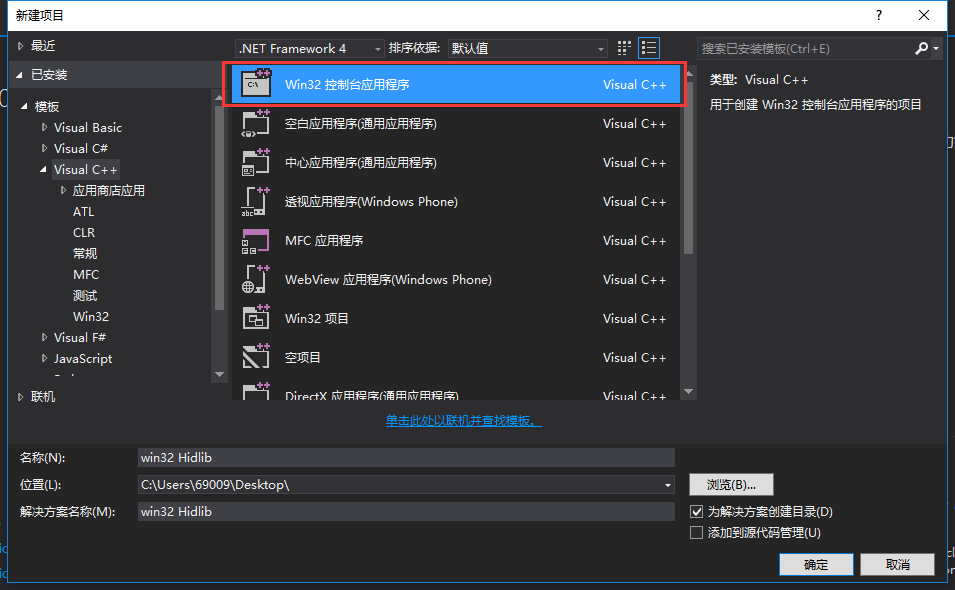Click the search magnifier icon
This screenshot has height=590, width=955.
(921, 48)
